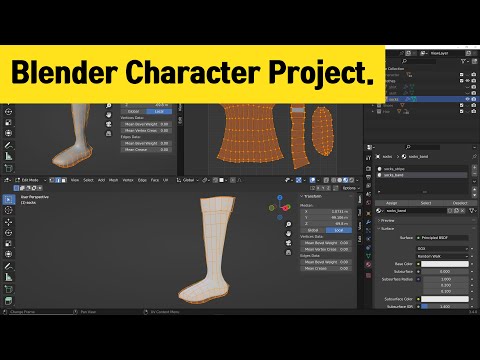
Task: Open the Face menu in lower viewport header
Action: [155, 180]
